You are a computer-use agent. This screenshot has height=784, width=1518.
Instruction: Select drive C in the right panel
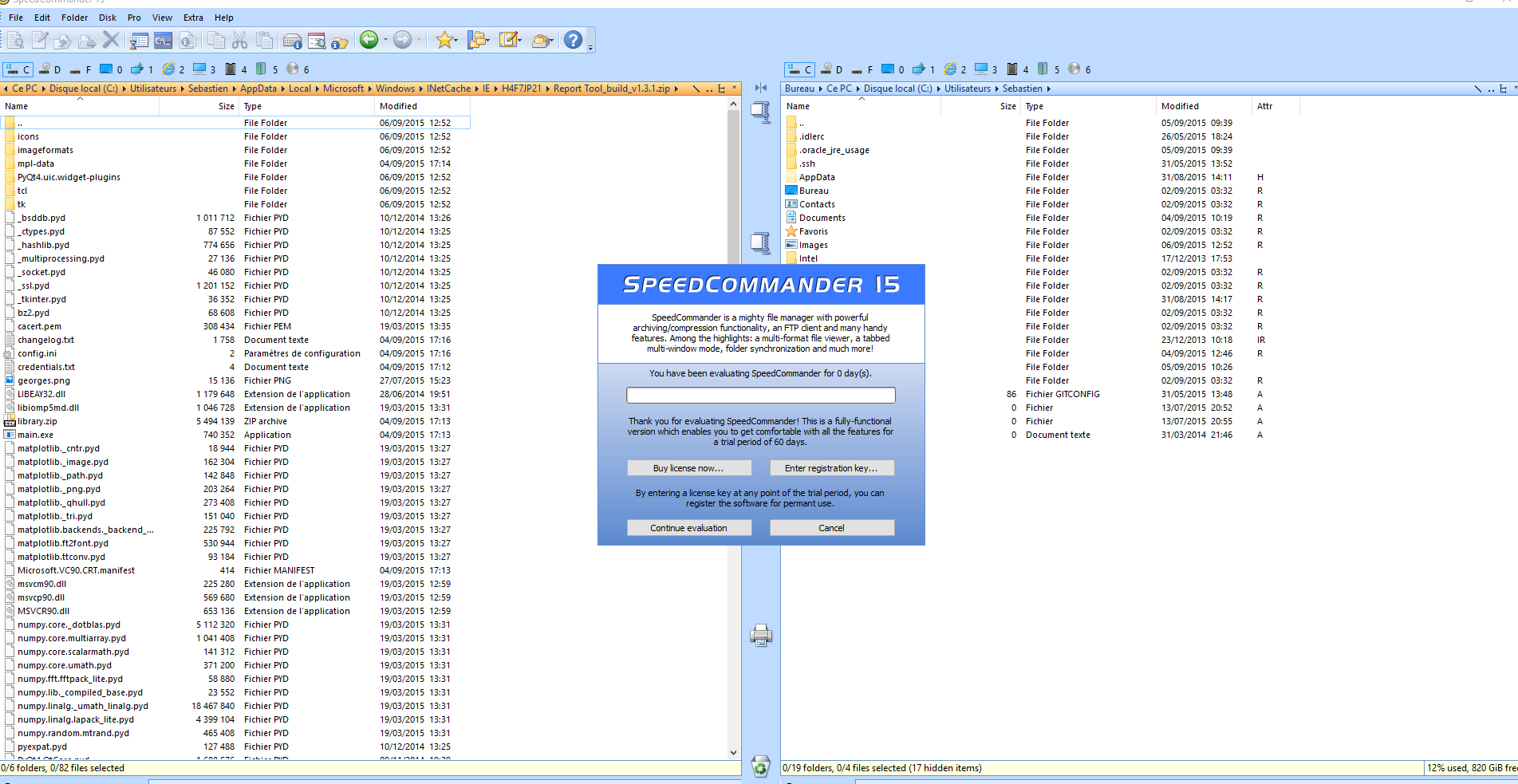pos(799,69)
